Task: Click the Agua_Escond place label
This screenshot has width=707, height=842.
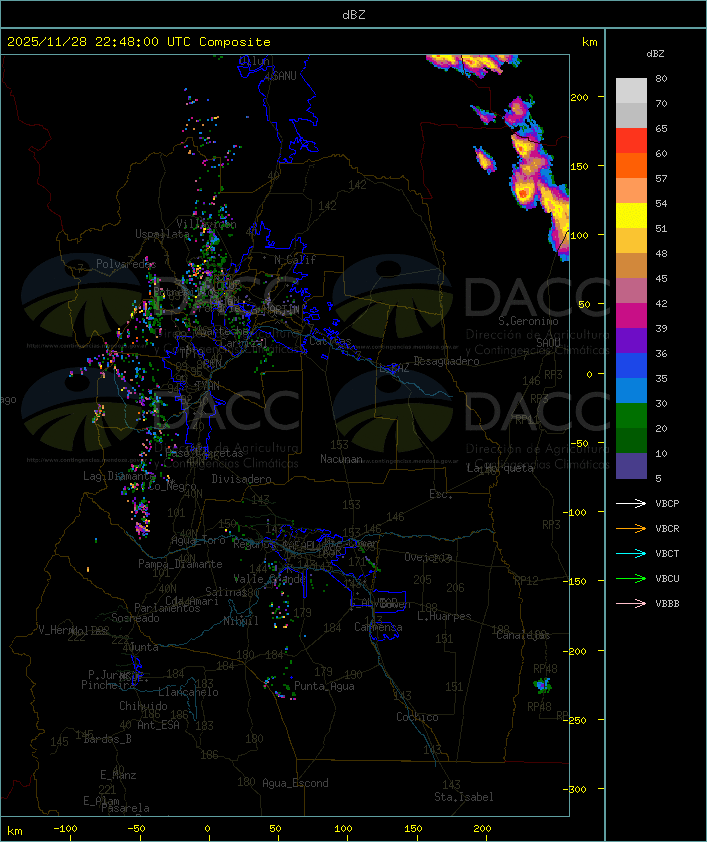Action: pyautogui.click(x=295, y=783)
